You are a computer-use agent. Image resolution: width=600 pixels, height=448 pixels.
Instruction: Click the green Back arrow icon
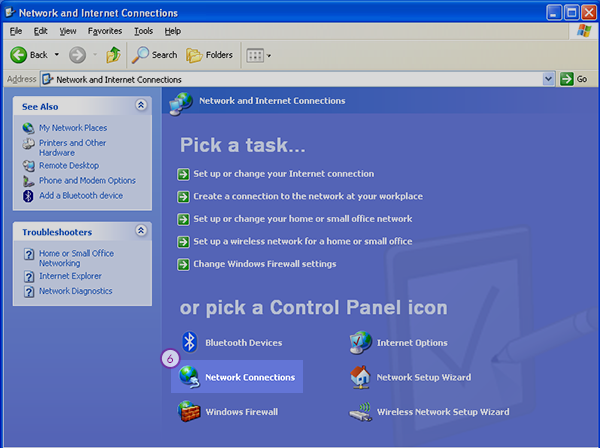click(x=18, y=55)
